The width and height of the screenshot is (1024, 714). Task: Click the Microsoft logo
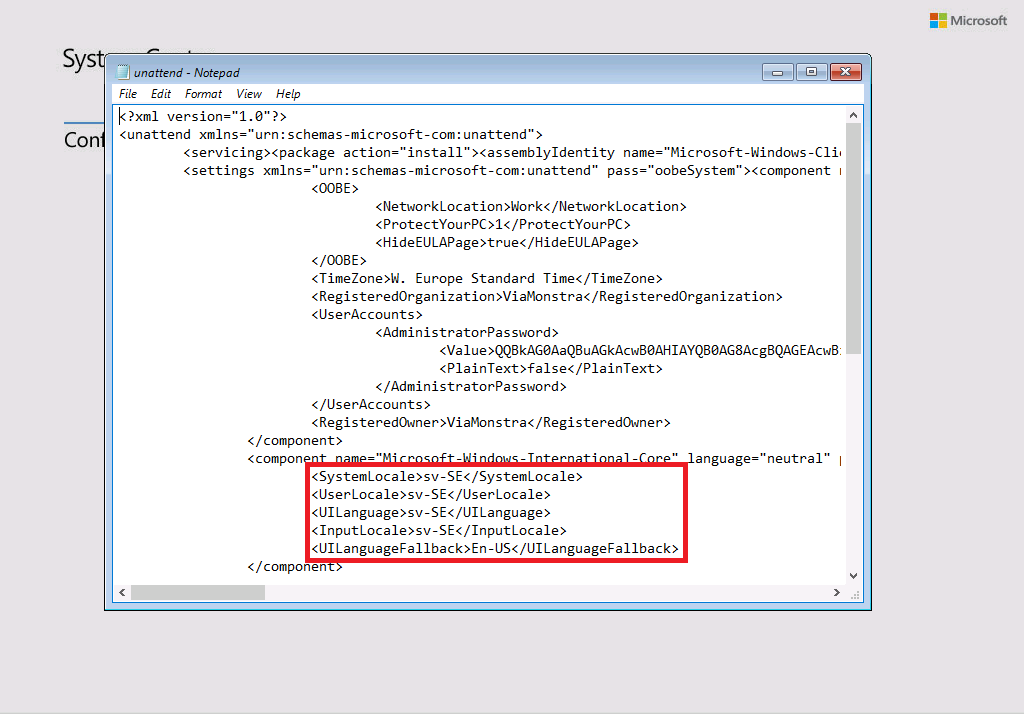pyautogui.click(x=968, y=21)
